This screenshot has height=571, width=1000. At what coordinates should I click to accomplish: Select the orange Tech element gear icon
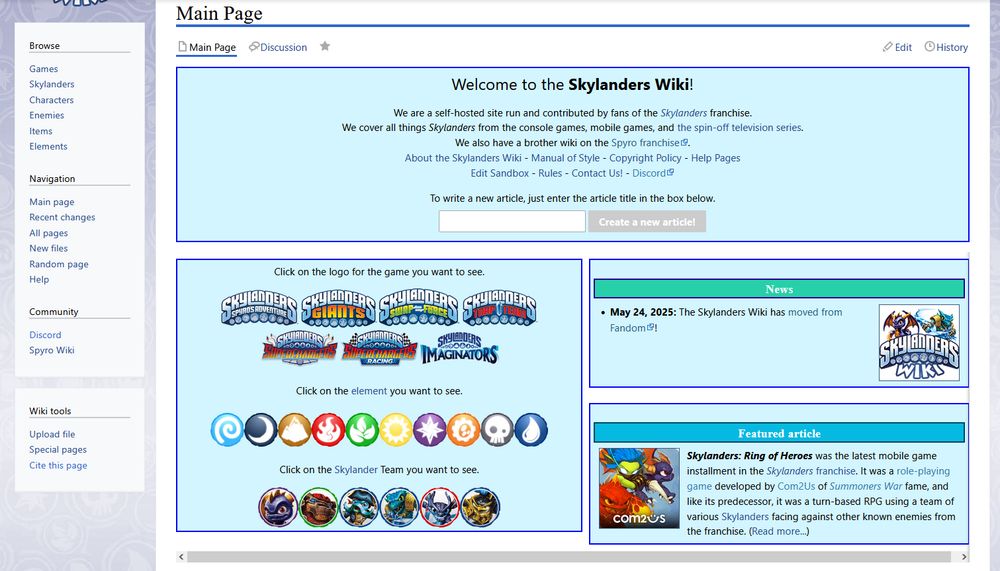[464, 429]
